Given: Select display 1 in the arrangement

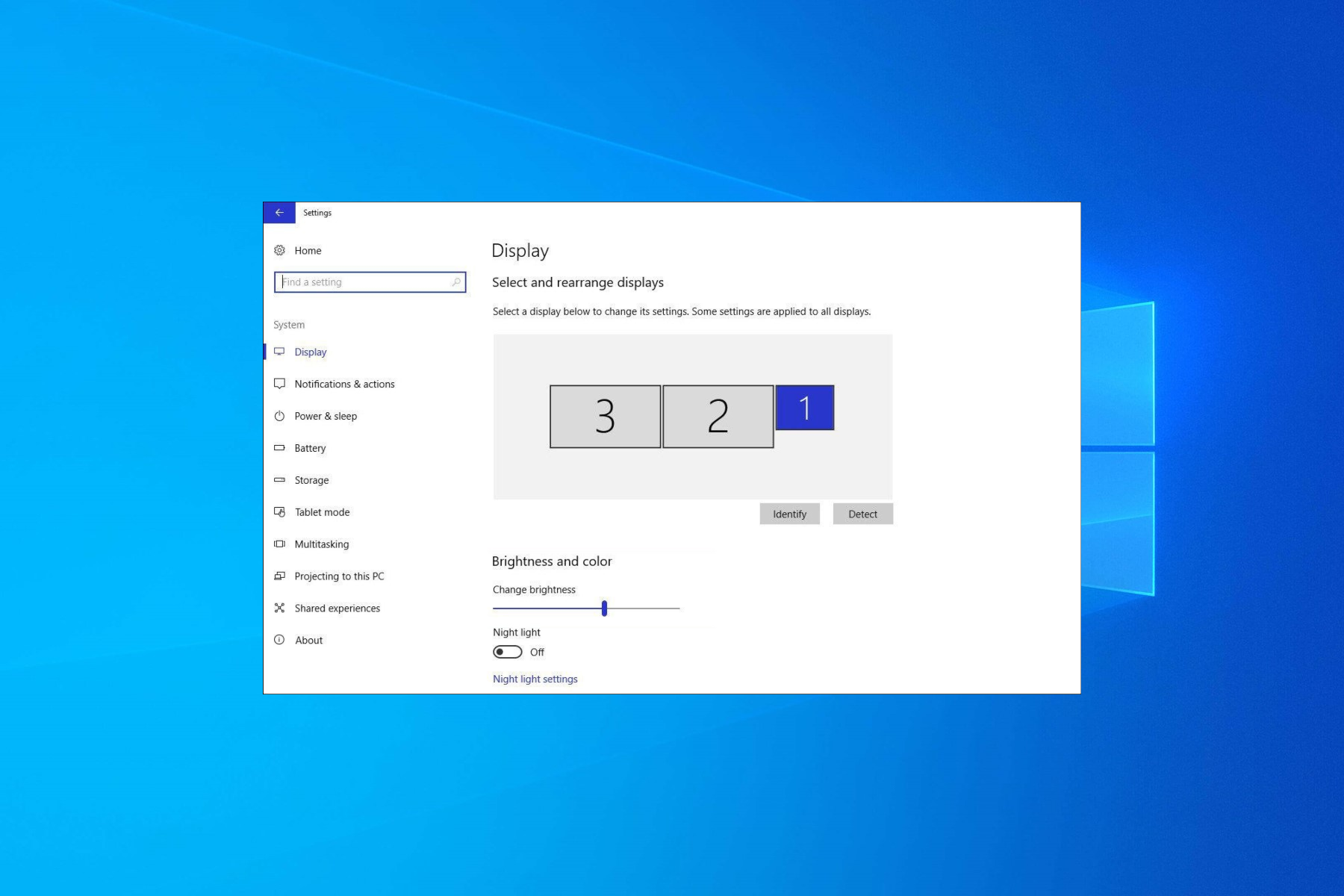Looking at the screenshot, I should pos(805,408).
